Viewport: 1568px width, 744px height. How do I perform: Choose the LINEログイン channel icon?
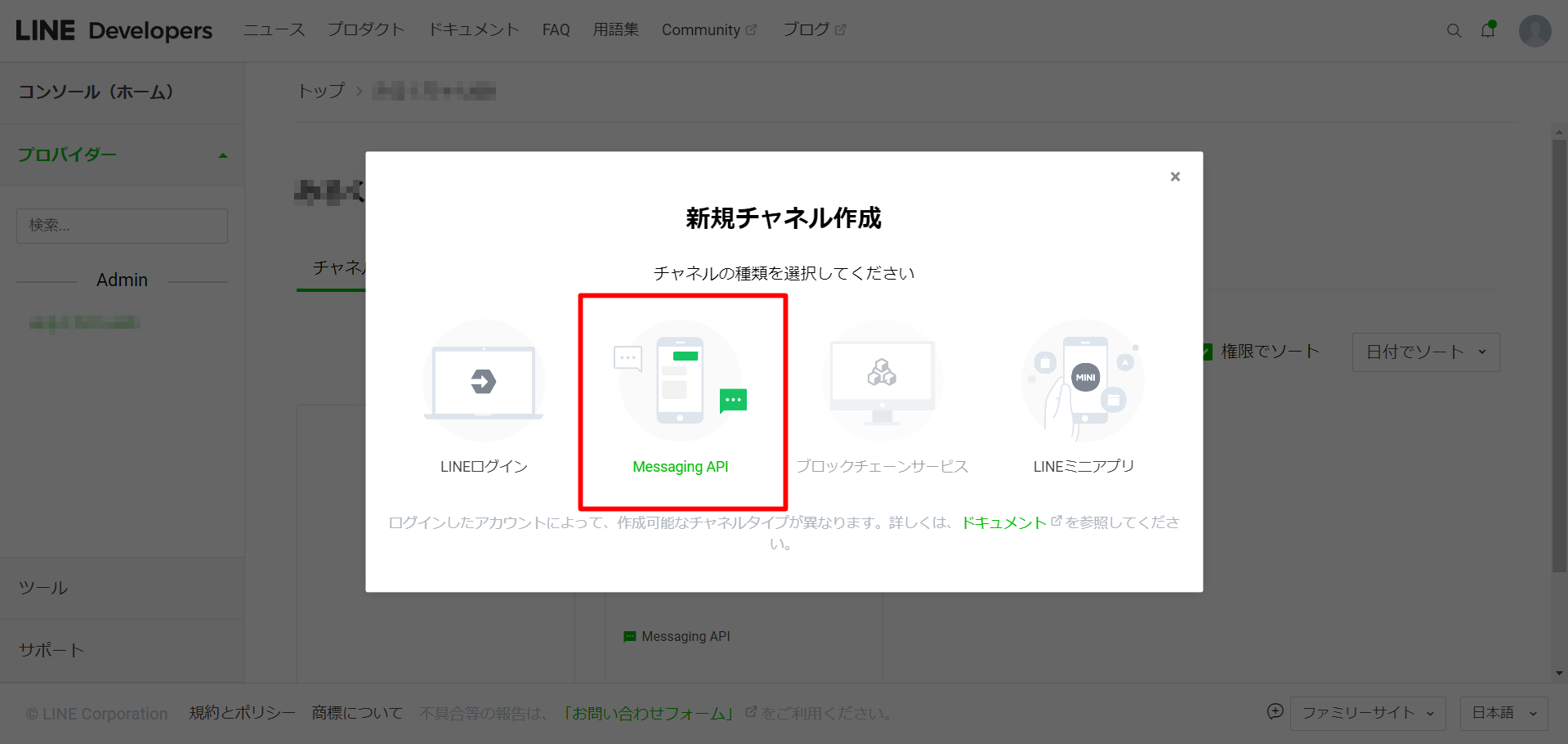[x=484, y=381]
